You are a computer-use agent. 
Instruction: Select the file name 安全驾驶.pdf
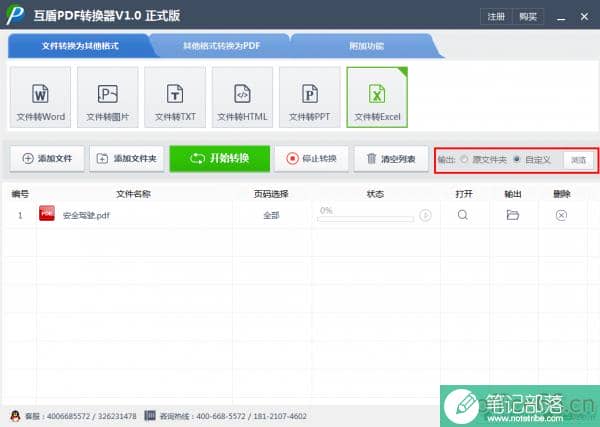[x=86, y=215]
